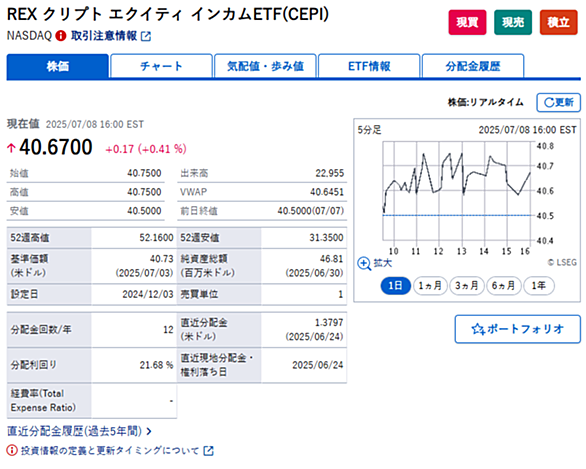Image resolution: width=586 pixels, height=469 pixels.
Task: Open 投資情報の定義と更新タイミングについて link
Action: click(x=110, y=451)
